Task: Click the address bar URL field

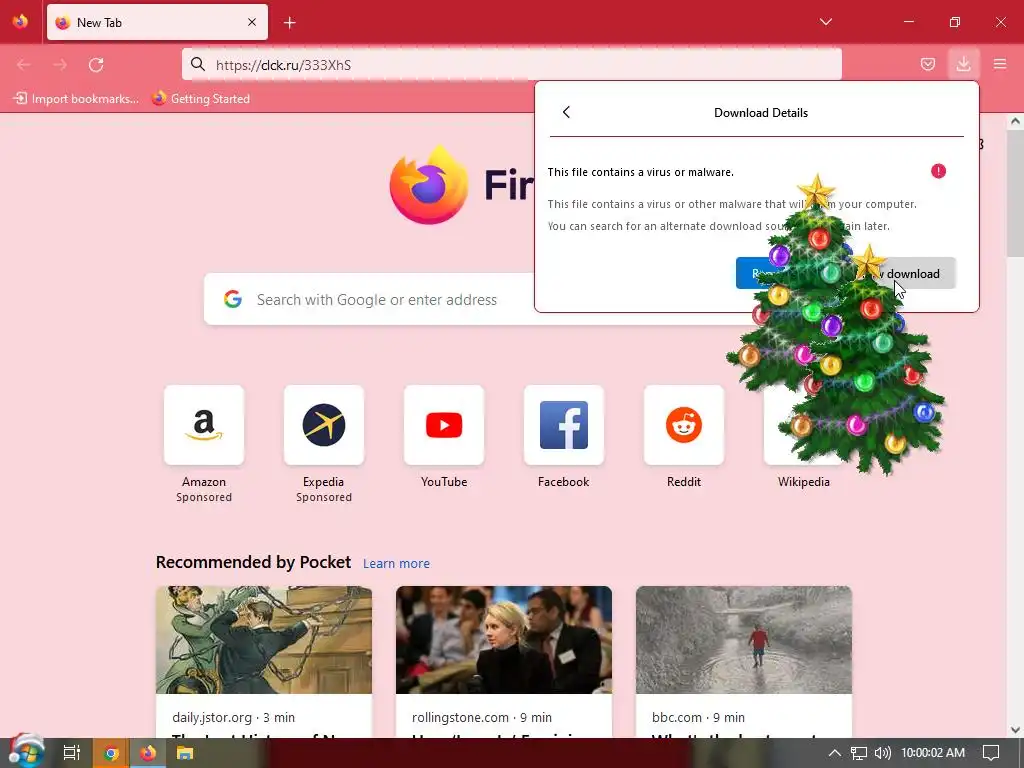Action: coord(511,65)
